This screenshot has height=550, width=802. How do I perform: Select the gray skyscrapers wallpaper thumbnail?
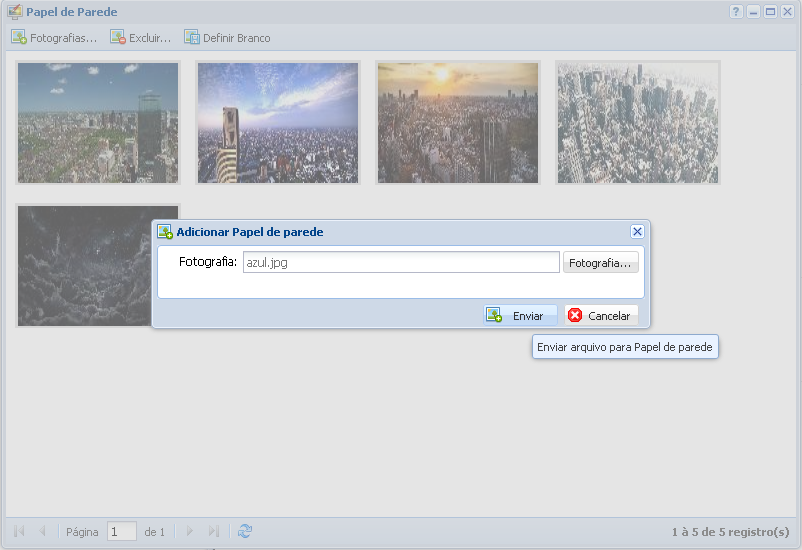point(637,123)
